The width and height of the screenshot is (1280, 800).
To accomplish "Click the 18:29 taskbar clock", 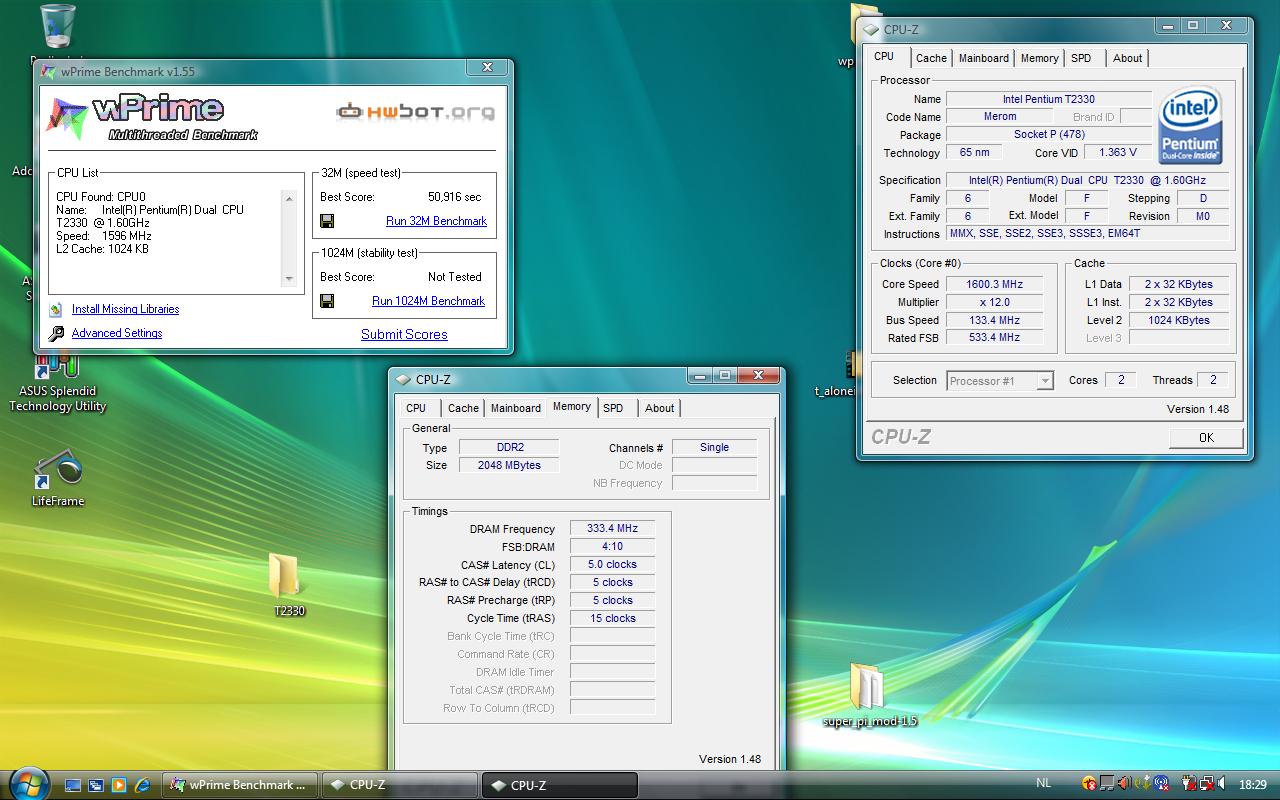I will (x=1252, y=785).
